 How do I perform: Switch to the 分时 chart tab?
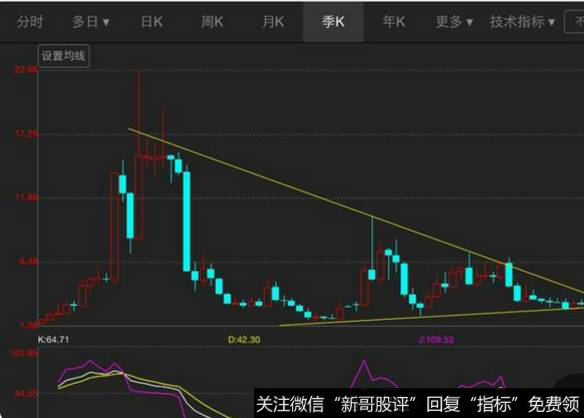tap(30, 22)
